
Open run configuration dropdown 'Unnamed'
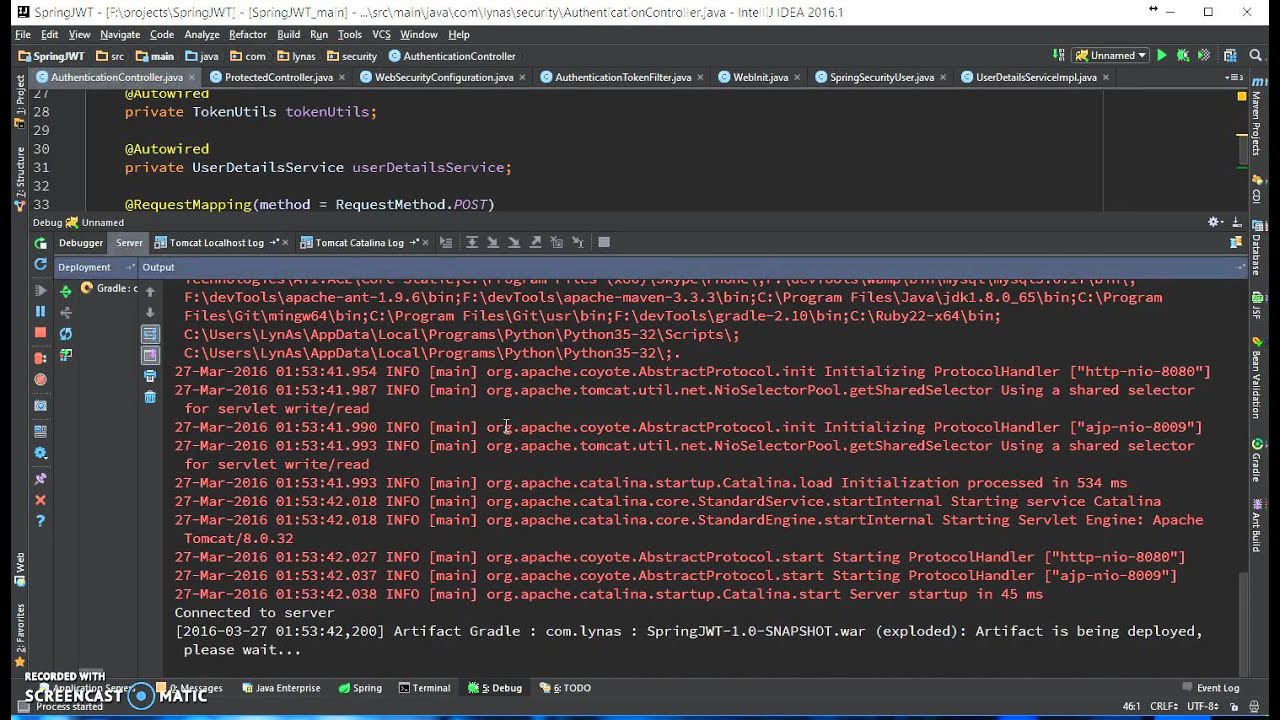click(x=1110, y=56)
